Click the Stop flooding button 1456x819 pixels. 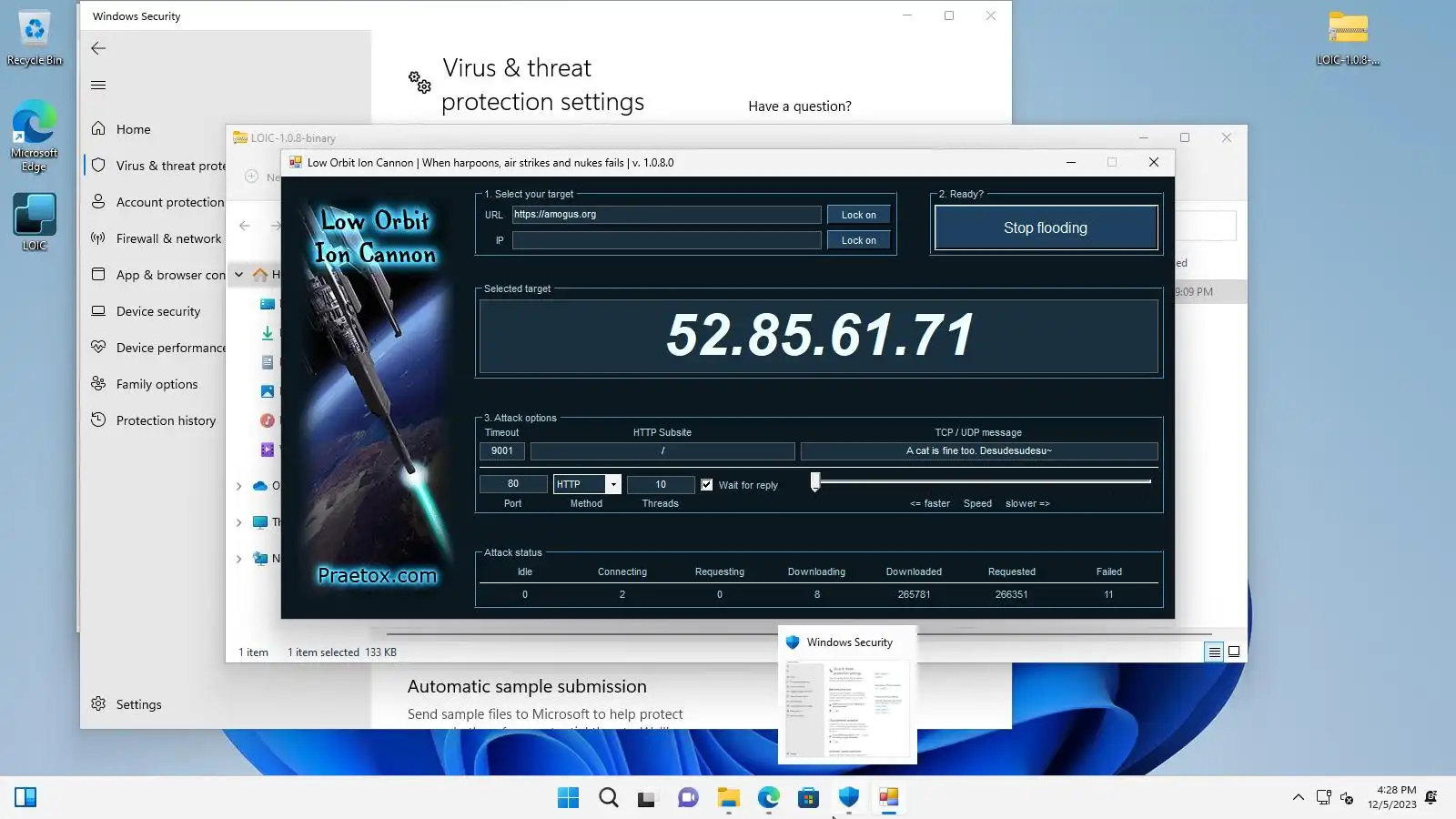[x=1046, y=227]
